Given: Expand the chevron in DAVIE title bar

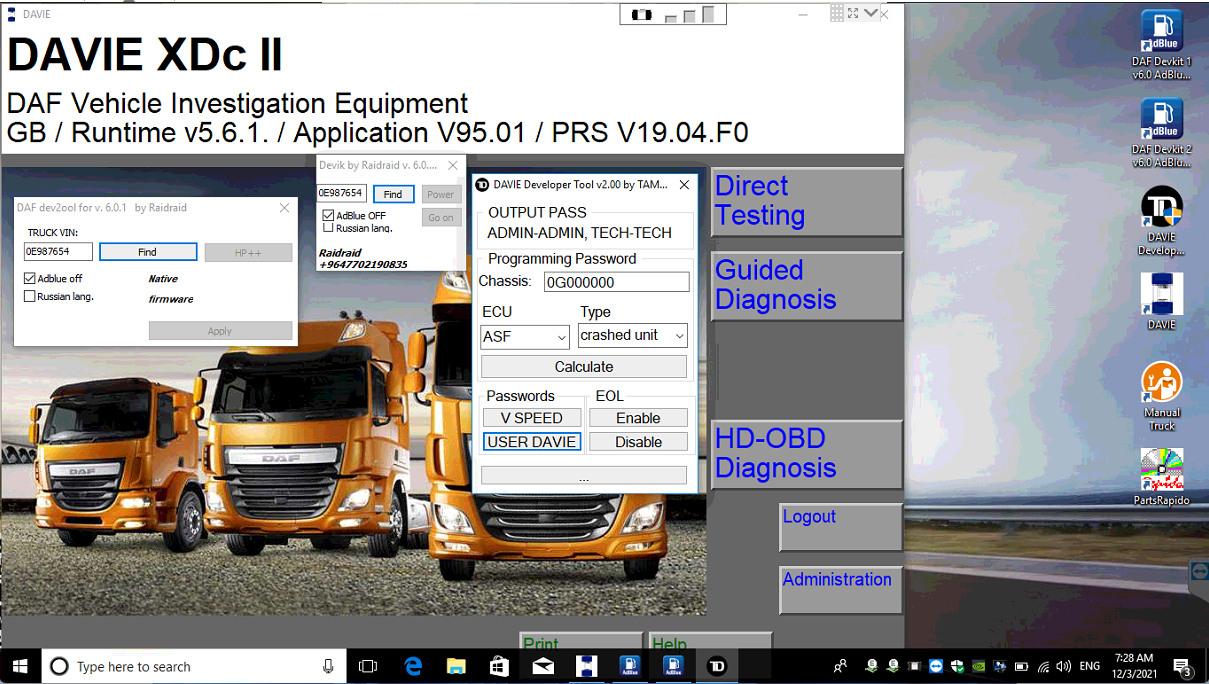Looking at the screenshot, I should 871,13.
